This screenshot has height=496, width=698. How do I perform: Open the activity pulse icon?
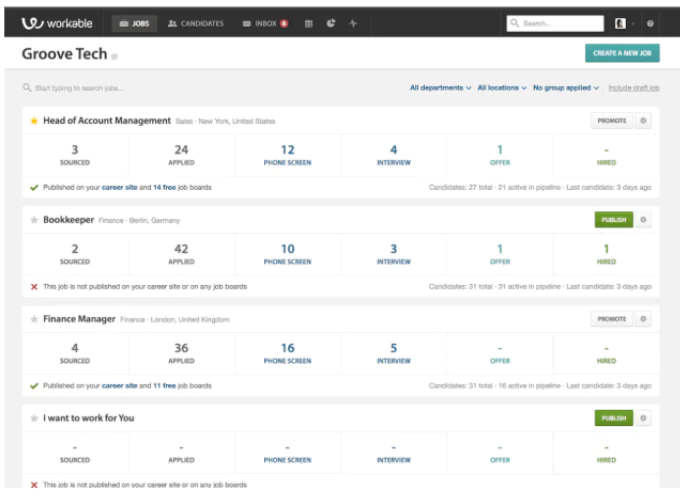click(x=353, y=23)
